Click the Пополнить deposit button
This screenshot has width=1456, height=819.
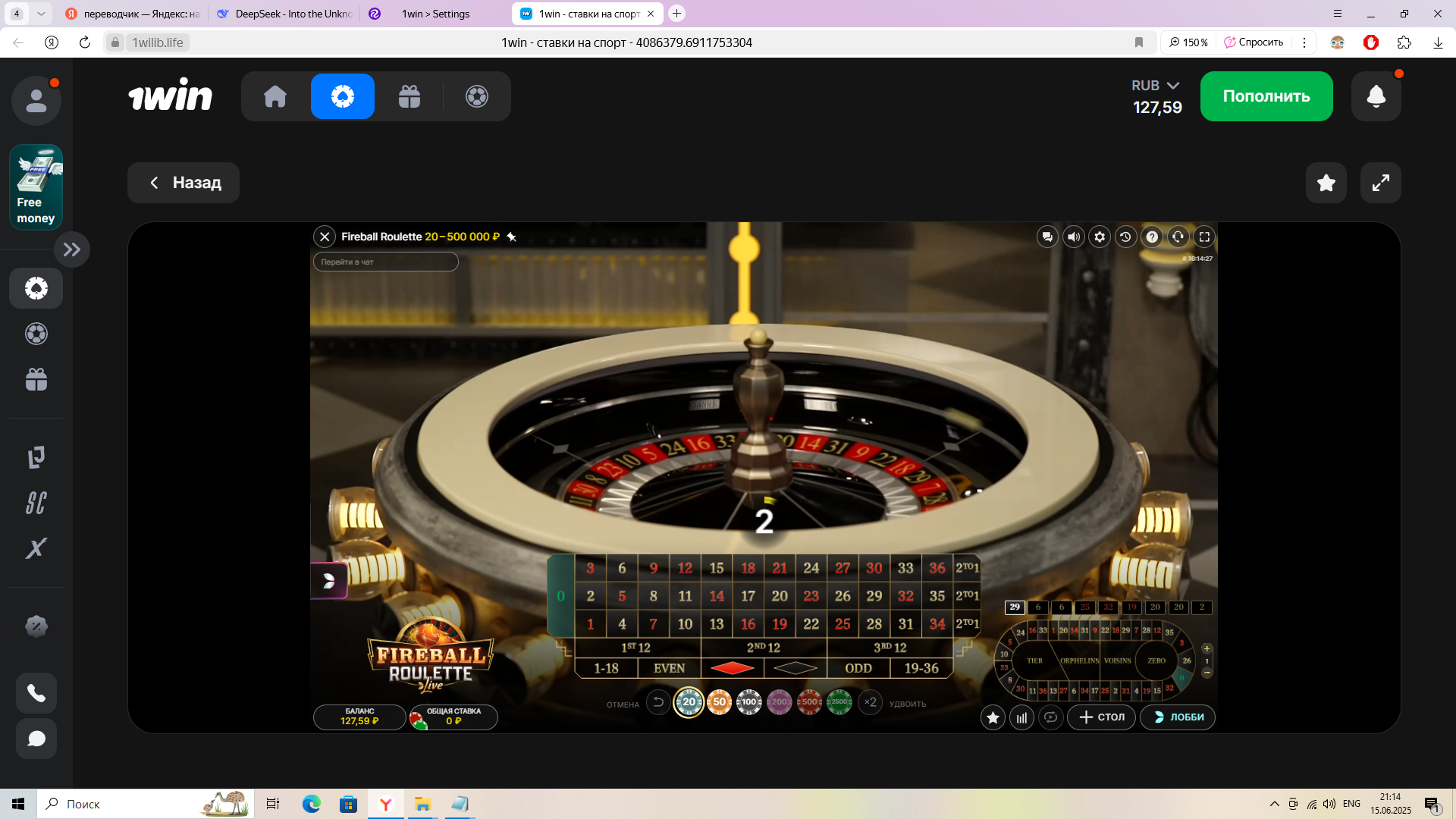tap(1266, 96)
